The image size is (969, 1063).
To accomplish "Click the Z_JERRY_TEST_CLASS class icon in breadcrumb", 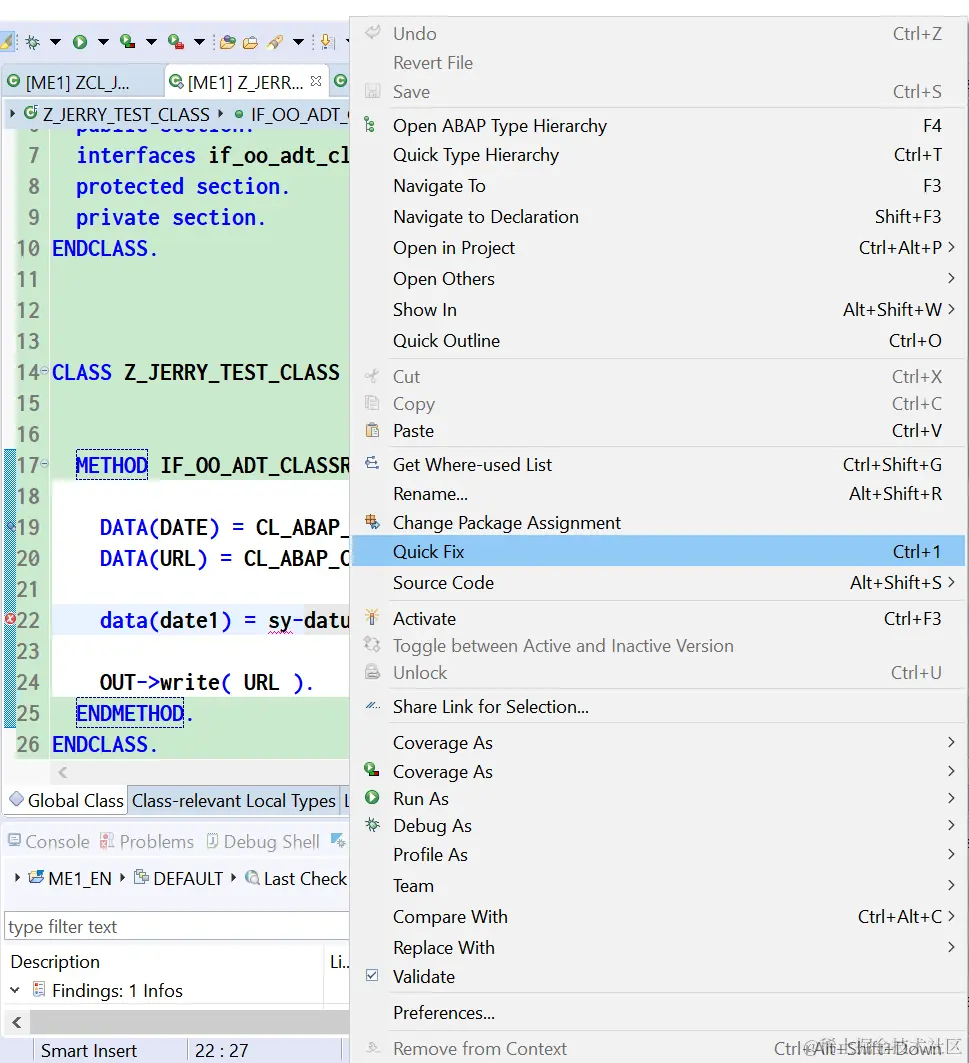I will (31, 113).
